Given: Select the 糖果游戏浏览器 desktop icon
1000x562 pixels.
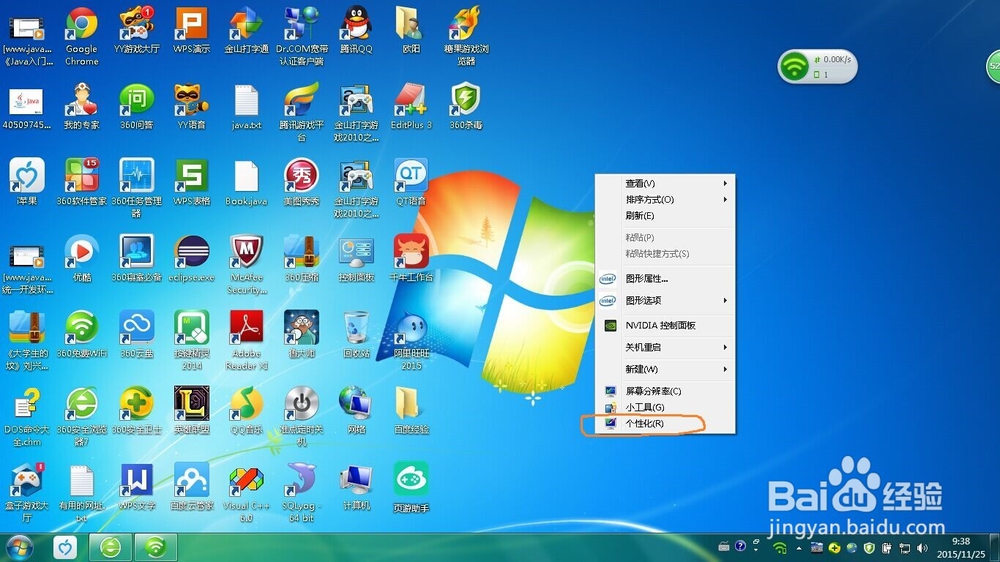Looking at the screenshot, I should 466,36.
